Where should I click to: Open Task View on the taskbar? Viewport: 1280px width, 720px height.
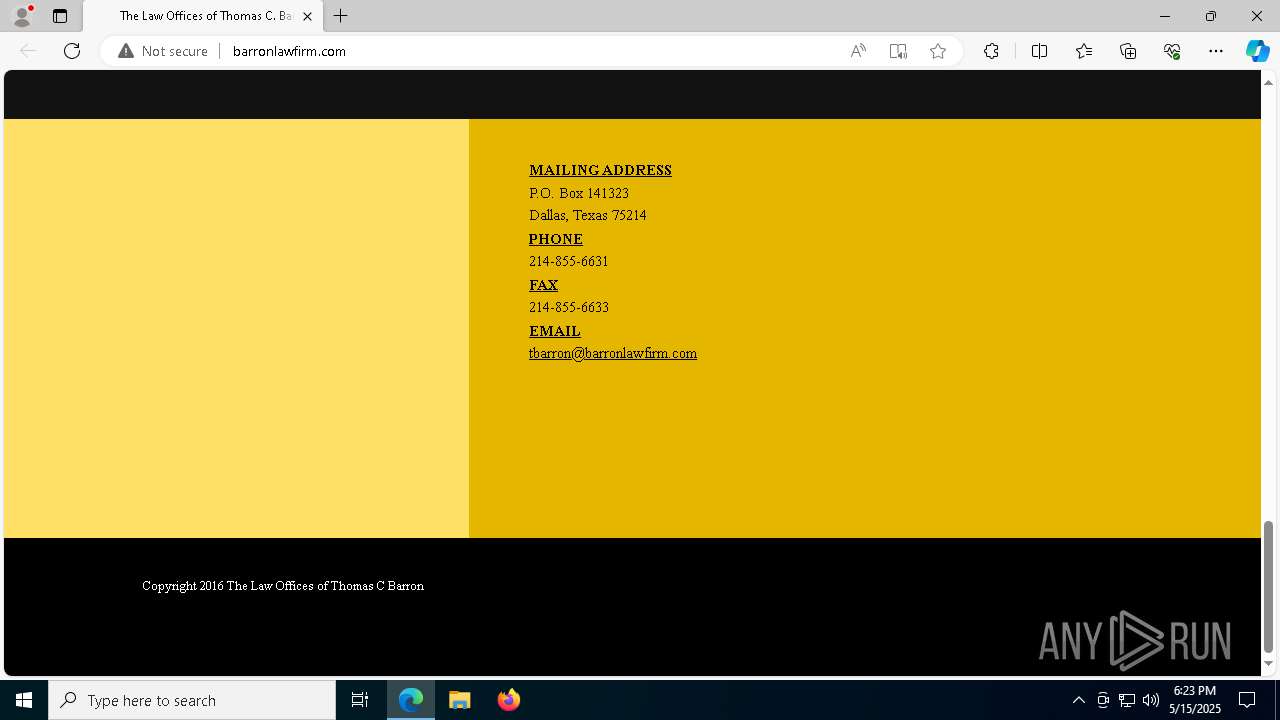(x=360, y=700)
